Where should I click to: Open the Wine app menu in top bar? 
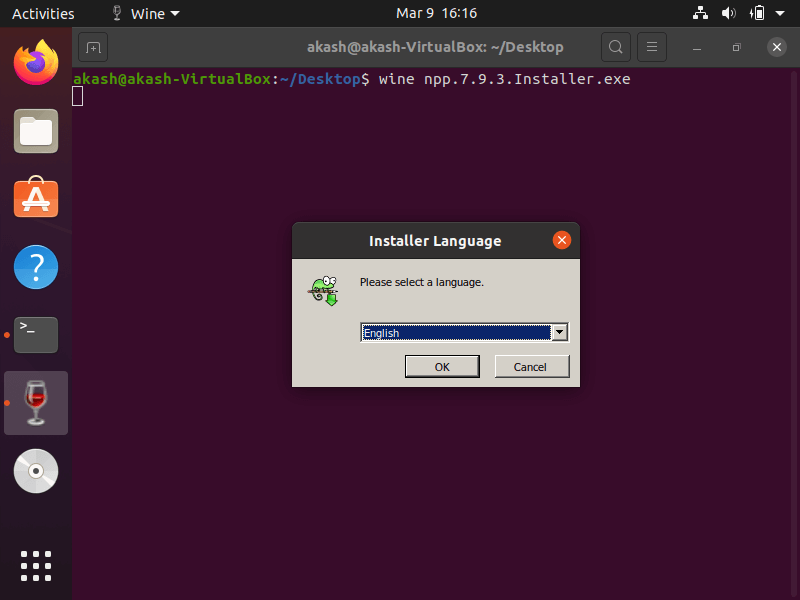tap(144, 13)
